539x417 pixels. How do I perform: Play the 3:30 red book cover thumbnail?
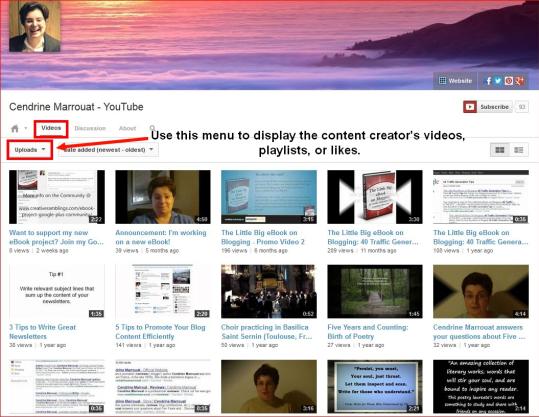[375, 197]
